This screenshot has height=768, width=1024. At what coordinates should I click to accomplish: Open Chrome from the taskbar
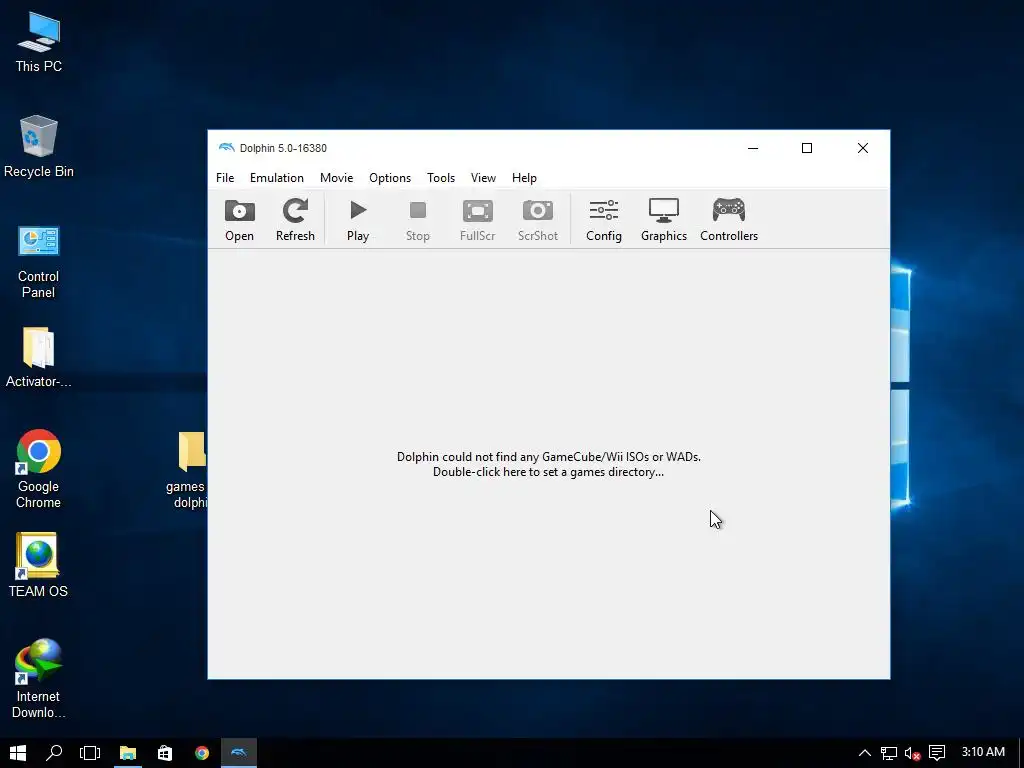click(x=202, y=753)
